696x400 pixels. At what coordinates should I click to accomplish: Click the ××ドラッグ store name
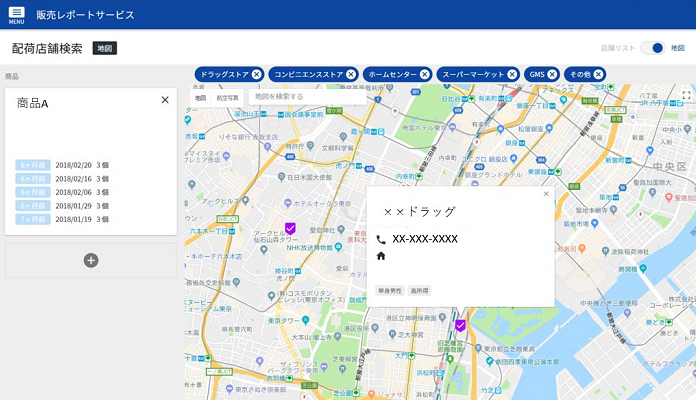419,212
